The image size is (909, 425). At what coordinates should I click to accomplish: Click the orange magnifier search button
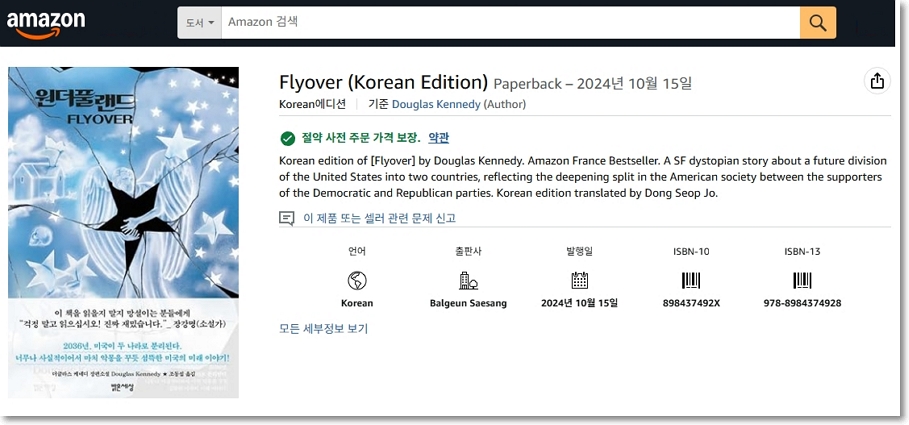pos(818,23)
